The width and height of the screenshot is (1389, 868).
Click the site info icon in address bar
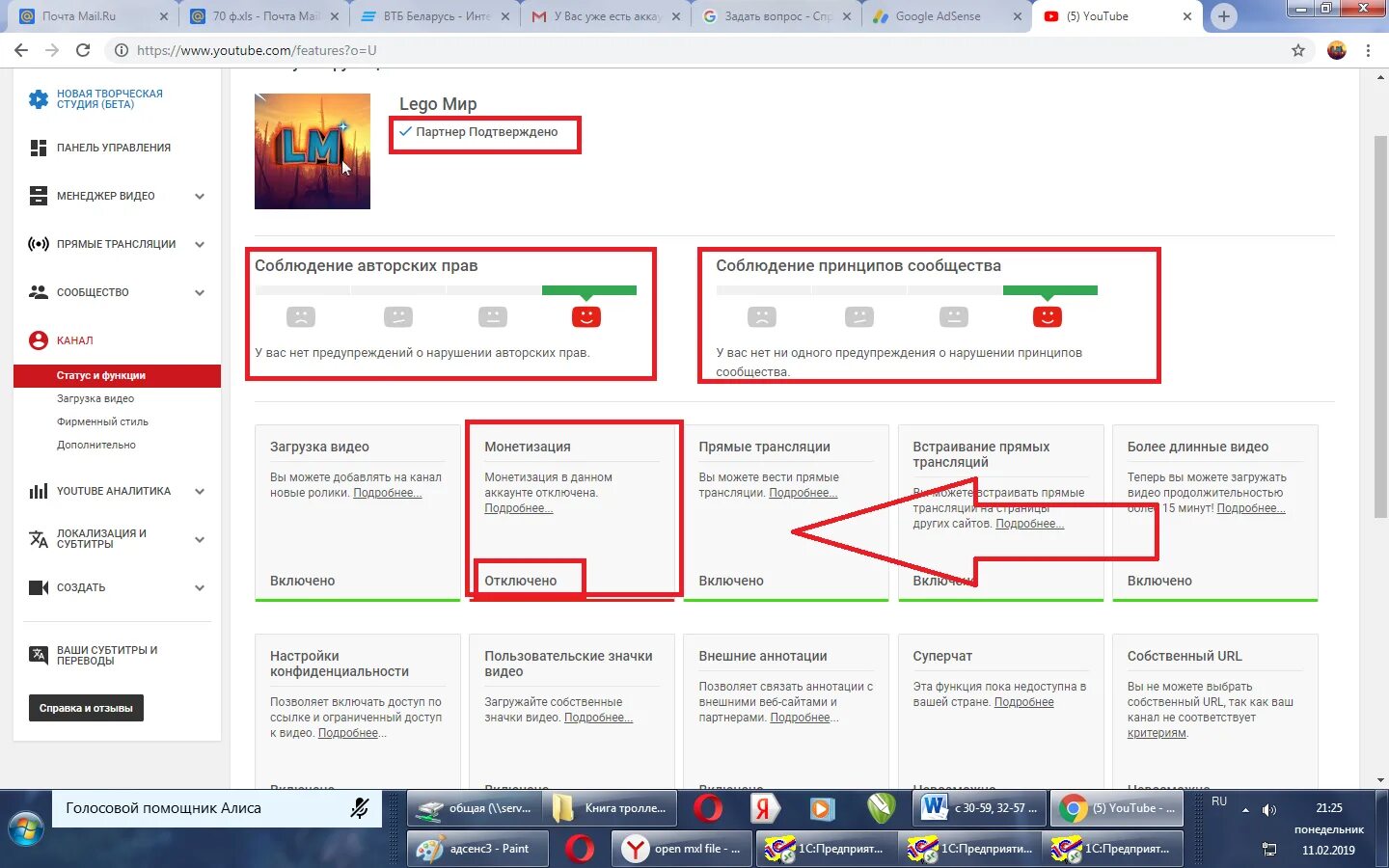coord(122,50)
